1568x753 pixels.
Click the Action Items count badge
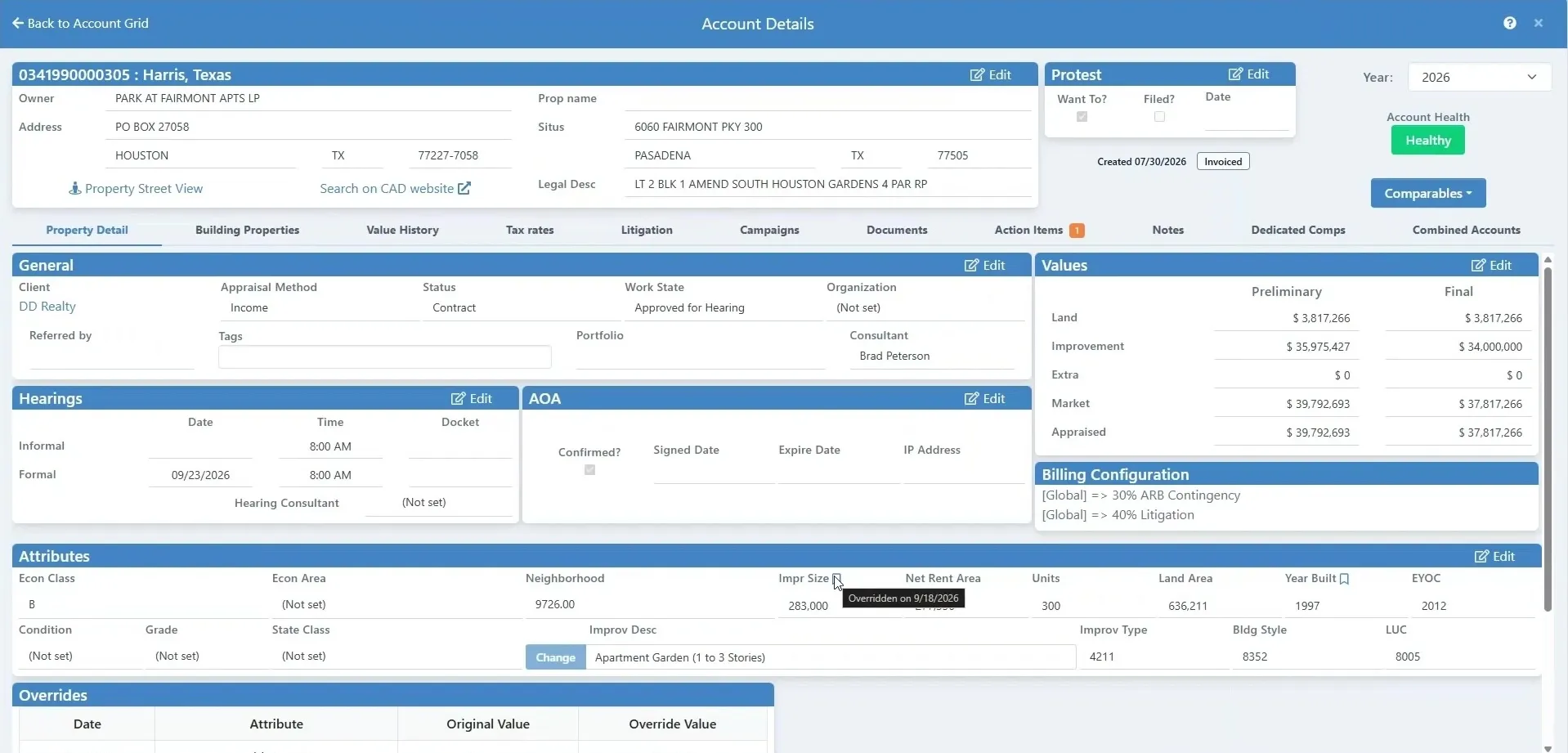point(1077,231)
